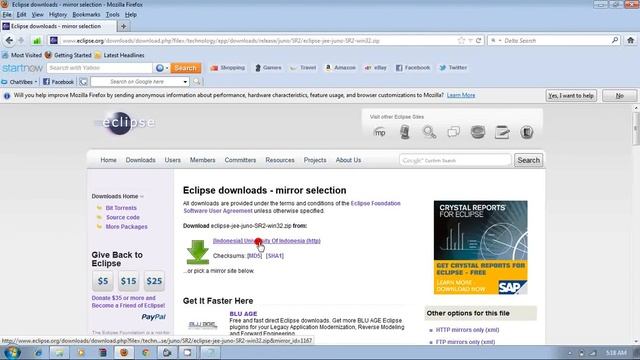Click the Crystal Reports for Eclipse ad
The width and height of the screenshot is (640, 360).
pyautogui.click(x=480, y=247)
